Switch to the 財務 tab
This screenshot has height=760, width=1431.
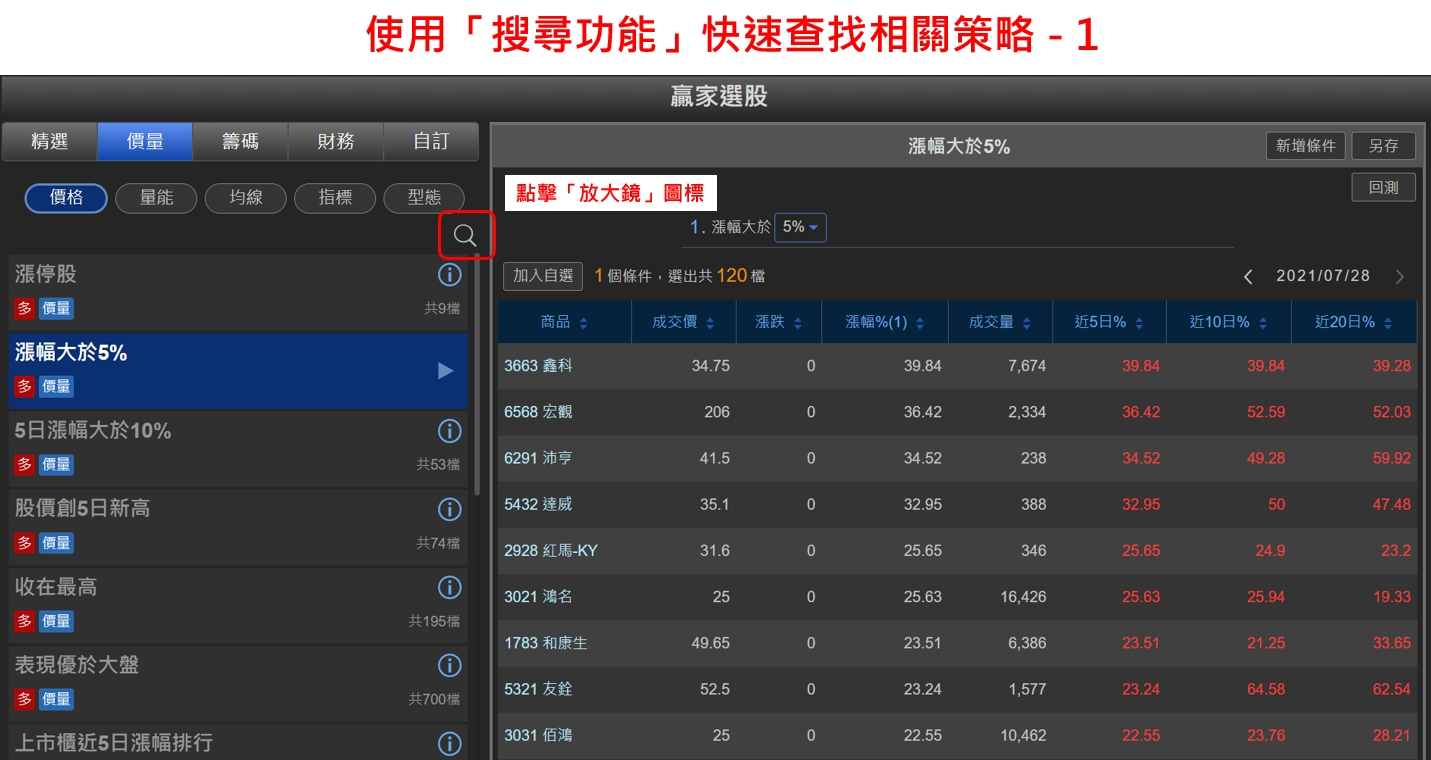(336, 142)
